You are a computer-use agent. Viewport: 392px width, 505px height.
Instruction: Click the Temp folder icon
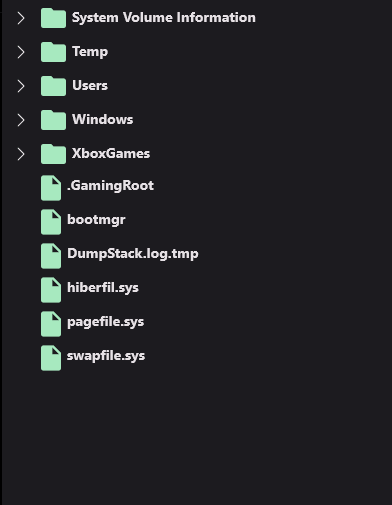point(53,52)
